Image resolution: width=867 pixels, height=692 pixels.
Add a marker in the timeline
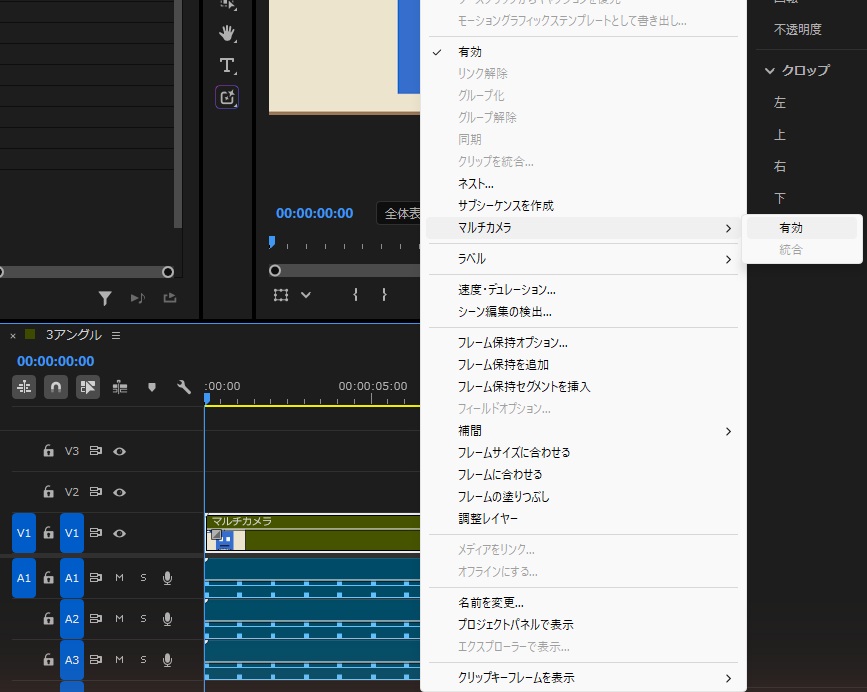tap(152, 387)
